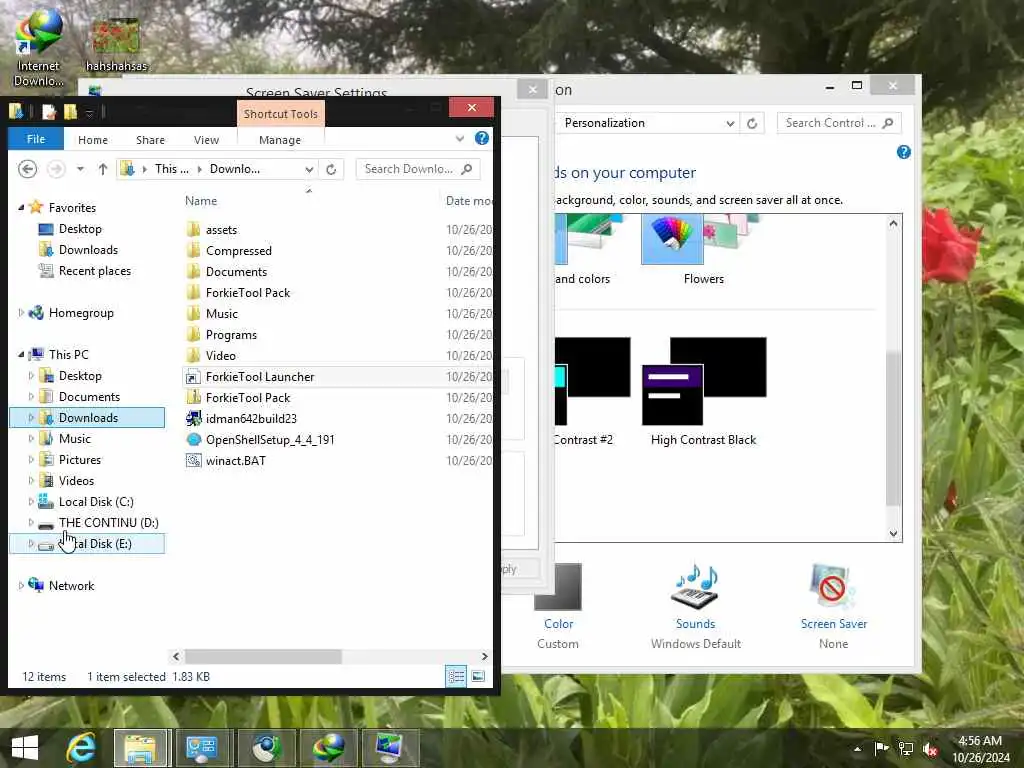
Task: Click the Shortcut Tools contextual tab
Action: pos(281,114)
